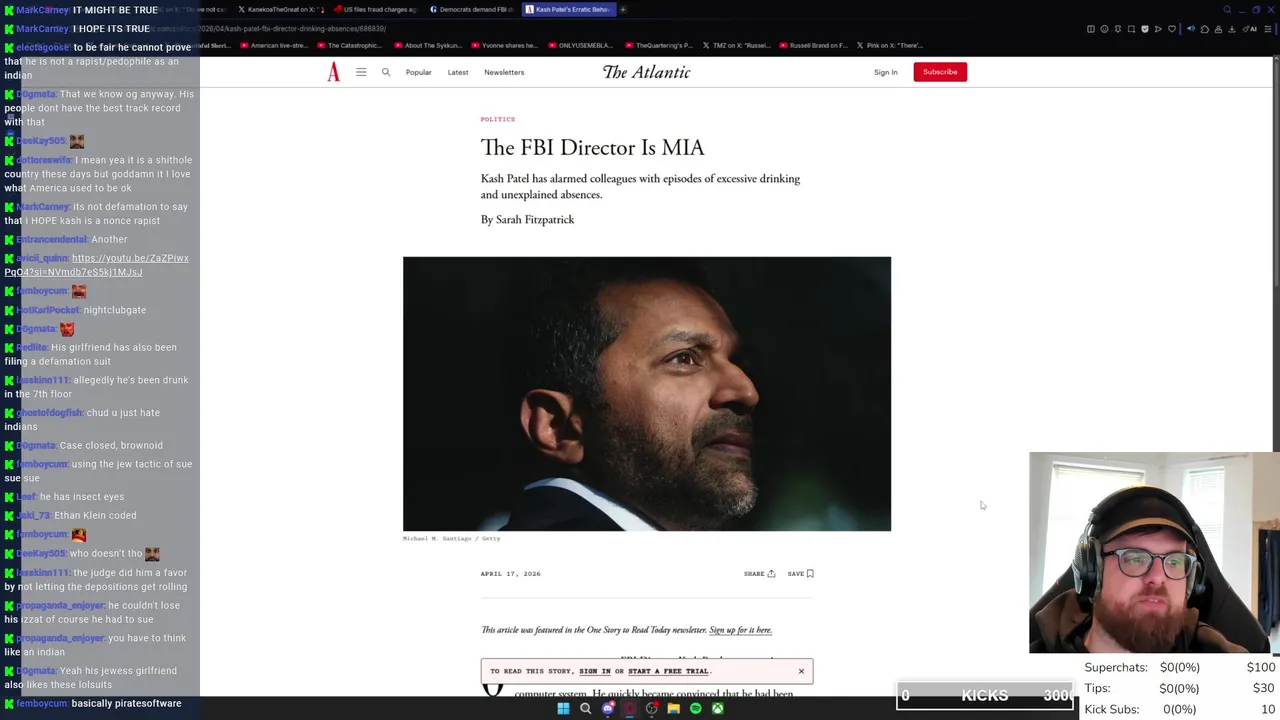Open the youtu.be link in chat
The image size is (1280, 720).
click(96, 265)
